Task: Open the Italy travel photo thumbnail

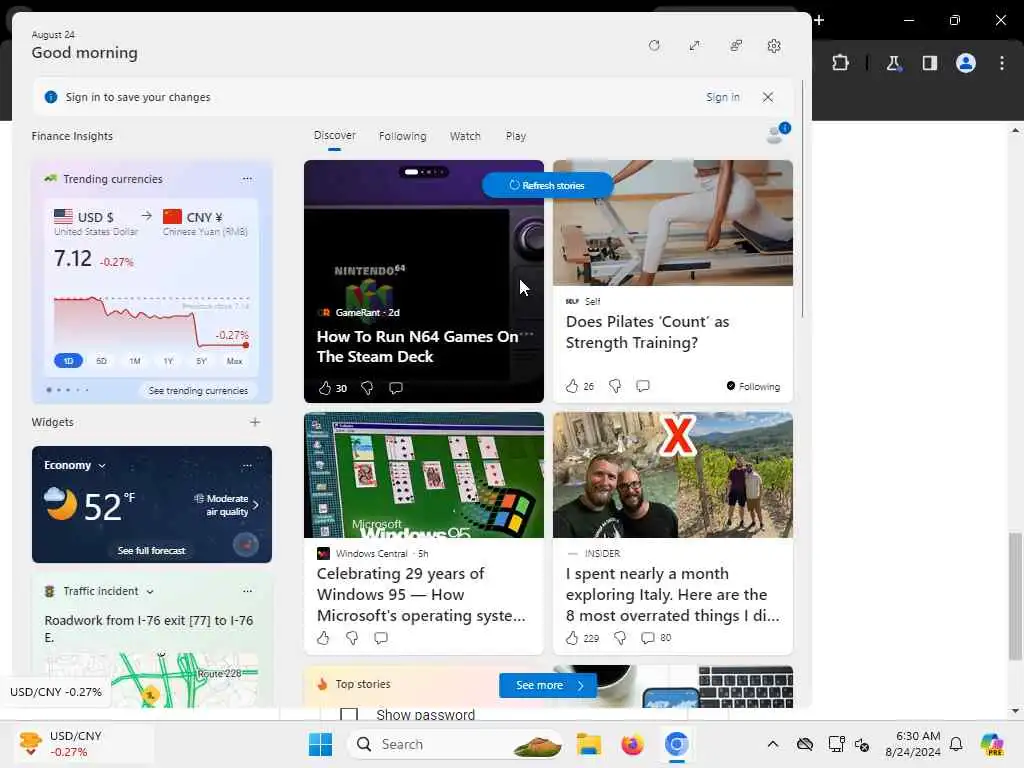Action: [673, 475]
